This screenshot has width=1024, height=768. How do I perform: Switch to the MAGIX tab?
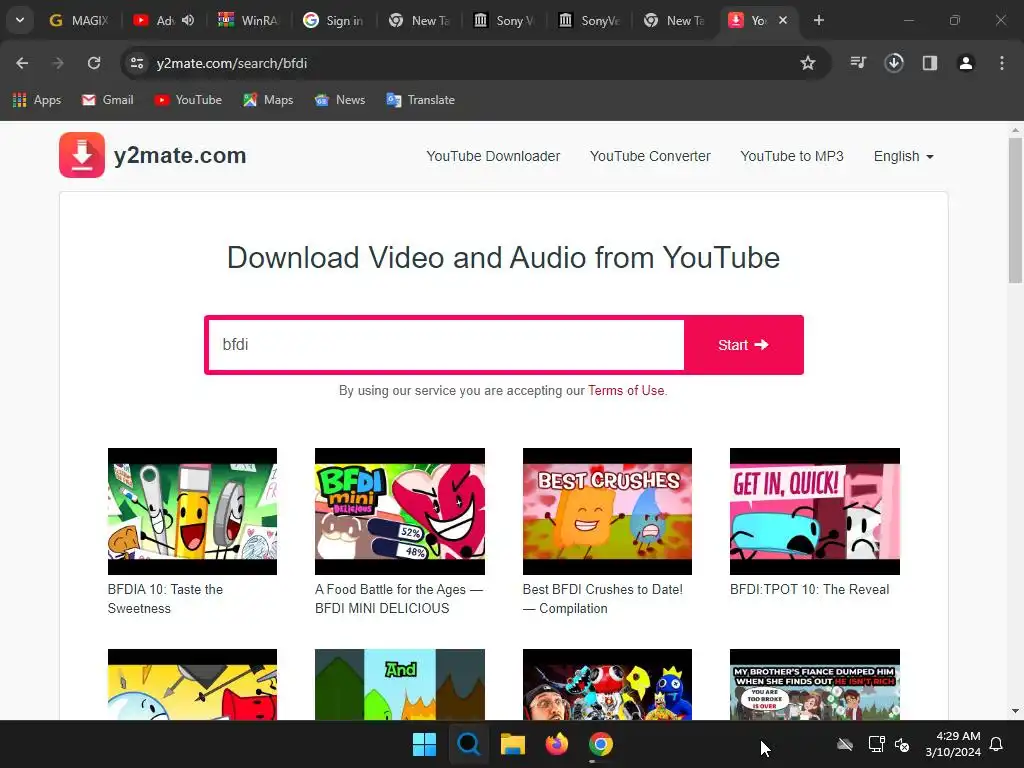coord(79,20)
